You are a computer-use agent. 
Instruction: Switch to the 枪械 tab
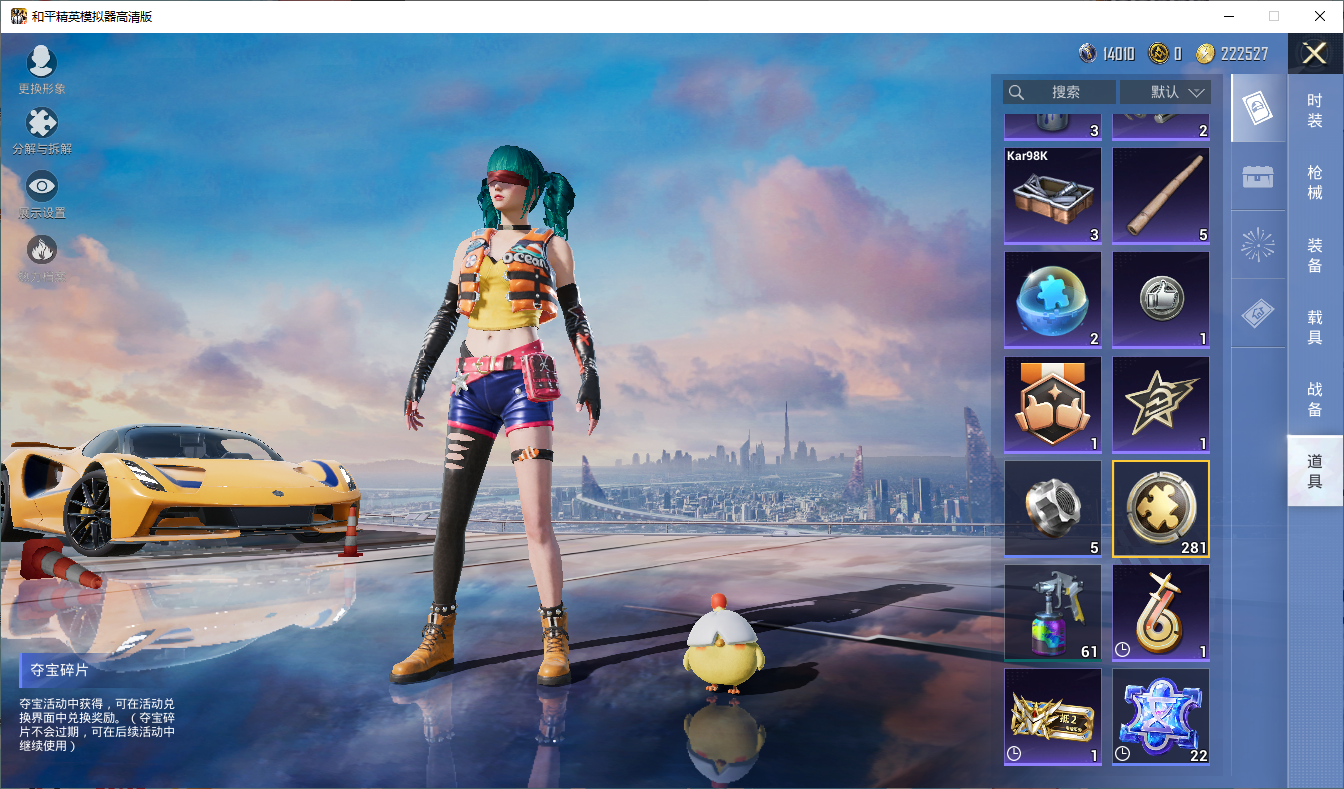tap(1315, 182)
